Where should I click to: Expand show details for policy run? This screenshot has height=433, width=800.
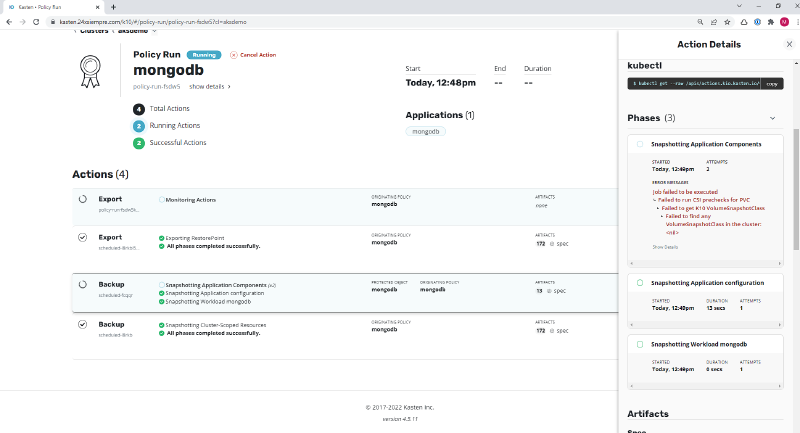[x=210, y=87]
